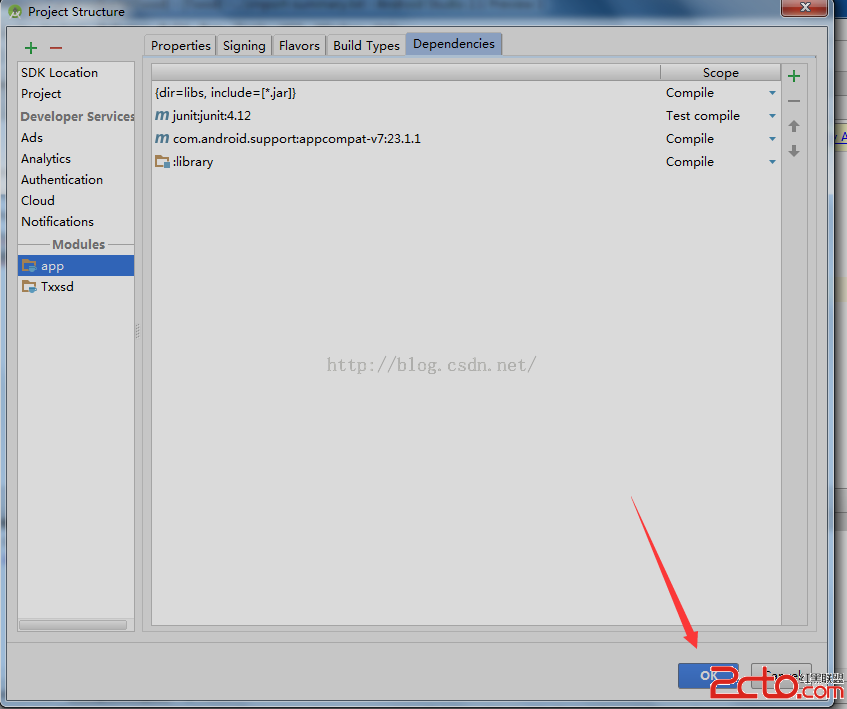Confirm with the OK button
The height and width of the screenshot is (709, 847).
tap(708, 676)
